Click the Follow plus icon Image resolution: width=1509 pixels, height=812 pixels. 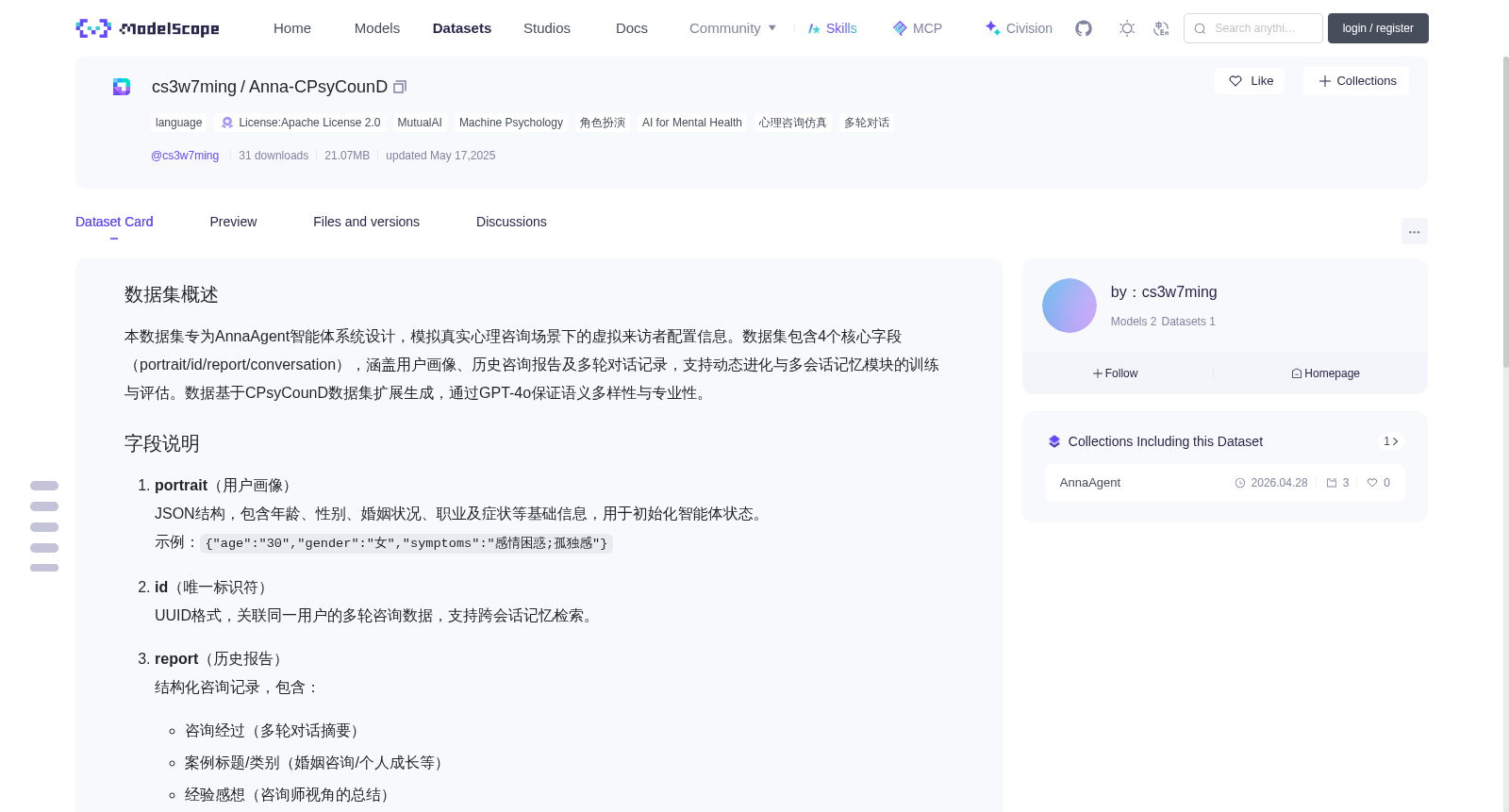[x=1098, y=373]
